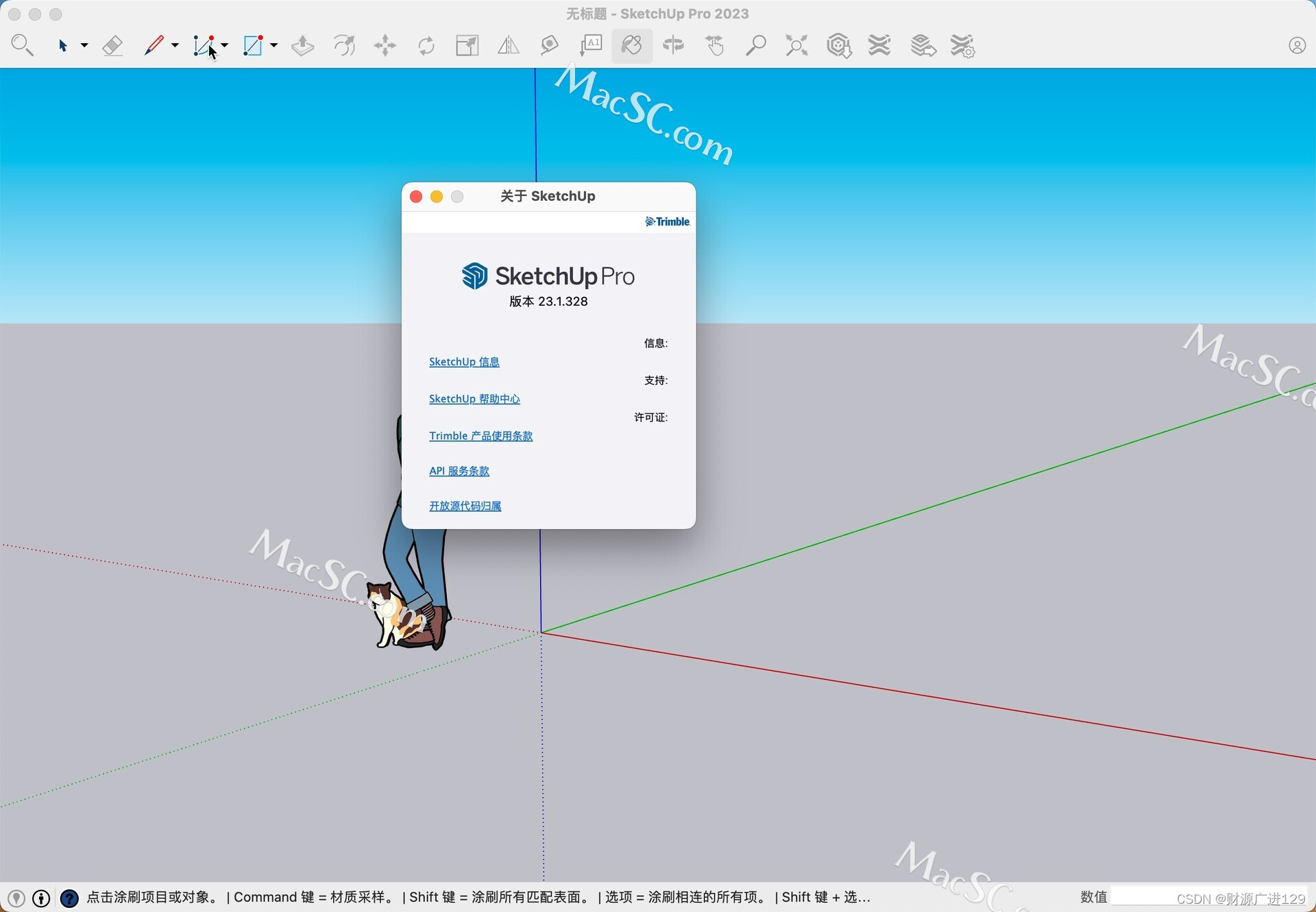Open the Trimble 产品使用条款 link
This screenshot has width=1316, height=912.
tap(480, 436)
